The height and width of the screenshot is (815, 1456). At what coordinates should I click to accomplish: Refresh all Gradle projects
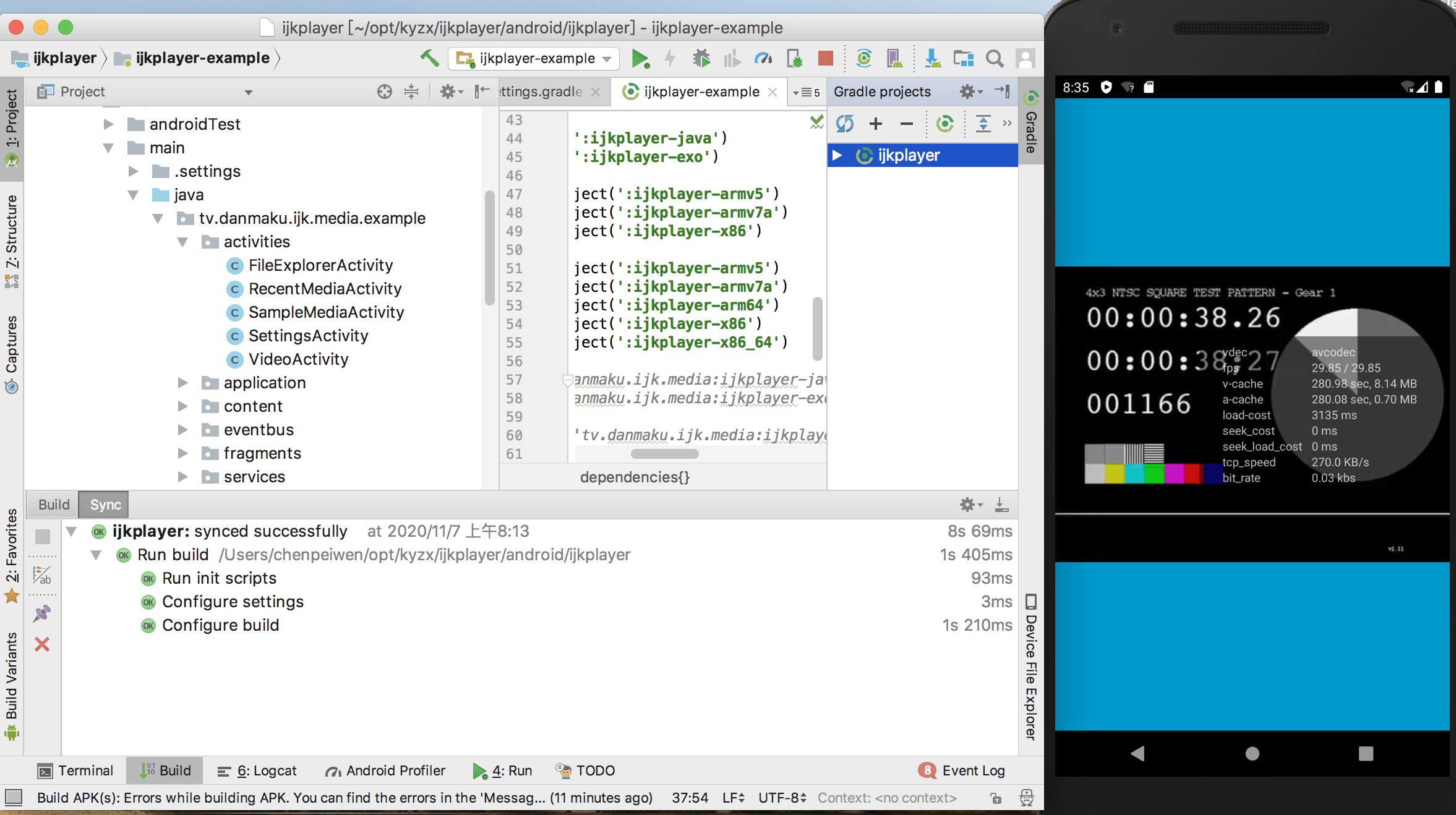click(x=845, y=124)
